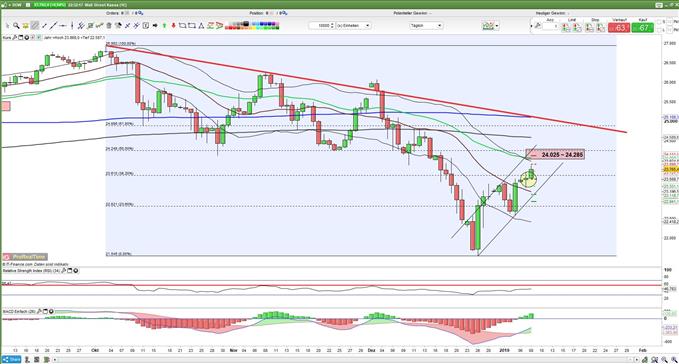This screenshot has height=364, width=679.
Task: Open the Einheiten units dropdown
Action: click(353, 26)
